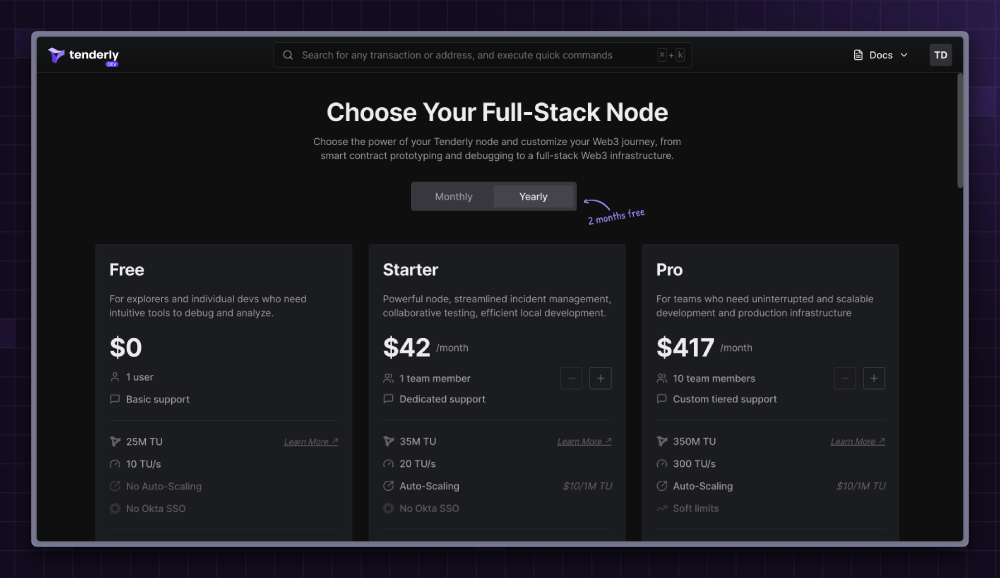Screen dimensions: 1000x578
Task: Click the node icon beside '350M TU'
Action: [x=662, y=441]
